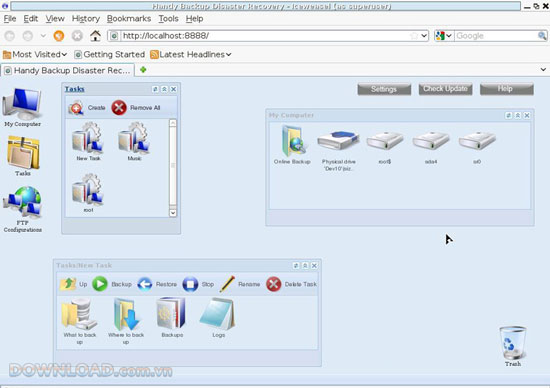Click the Stop icon

[190, 284]
